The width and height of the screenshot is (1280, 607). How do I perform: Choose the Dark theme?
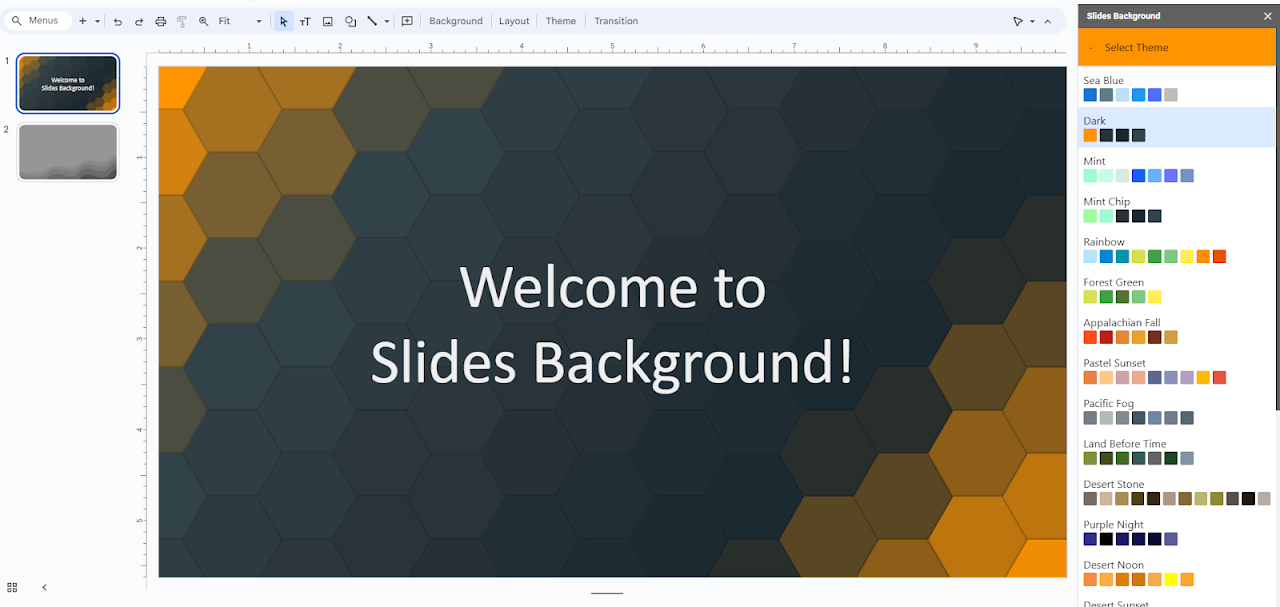1177,128
